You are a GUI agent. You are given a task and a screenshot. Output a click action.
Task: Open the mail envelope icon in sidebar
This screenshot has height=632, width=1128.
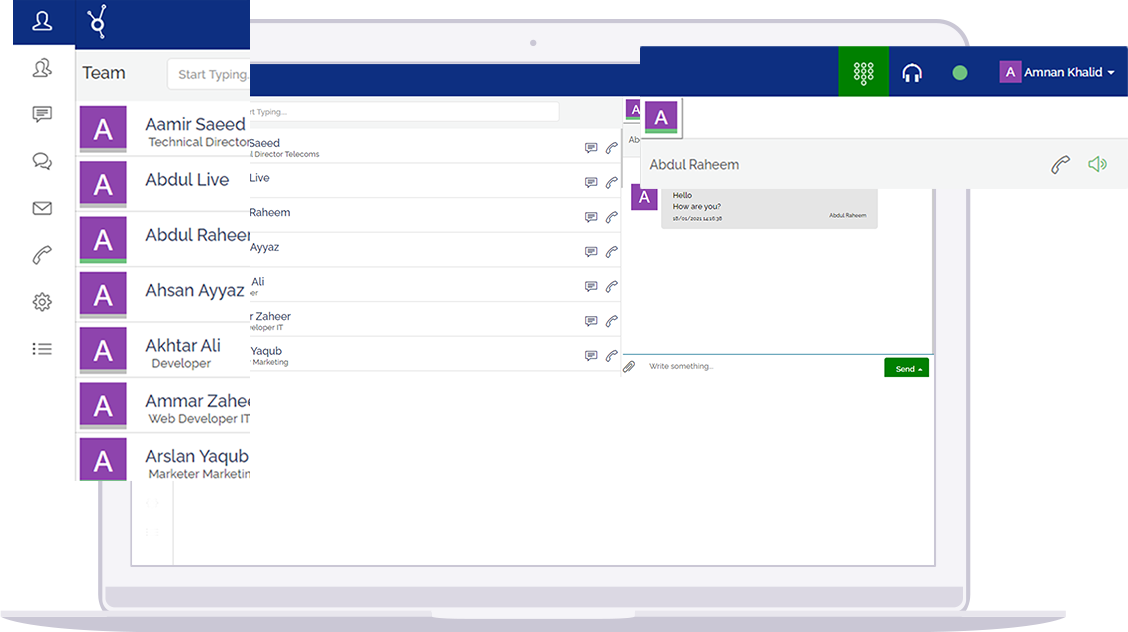click(42, 209)
